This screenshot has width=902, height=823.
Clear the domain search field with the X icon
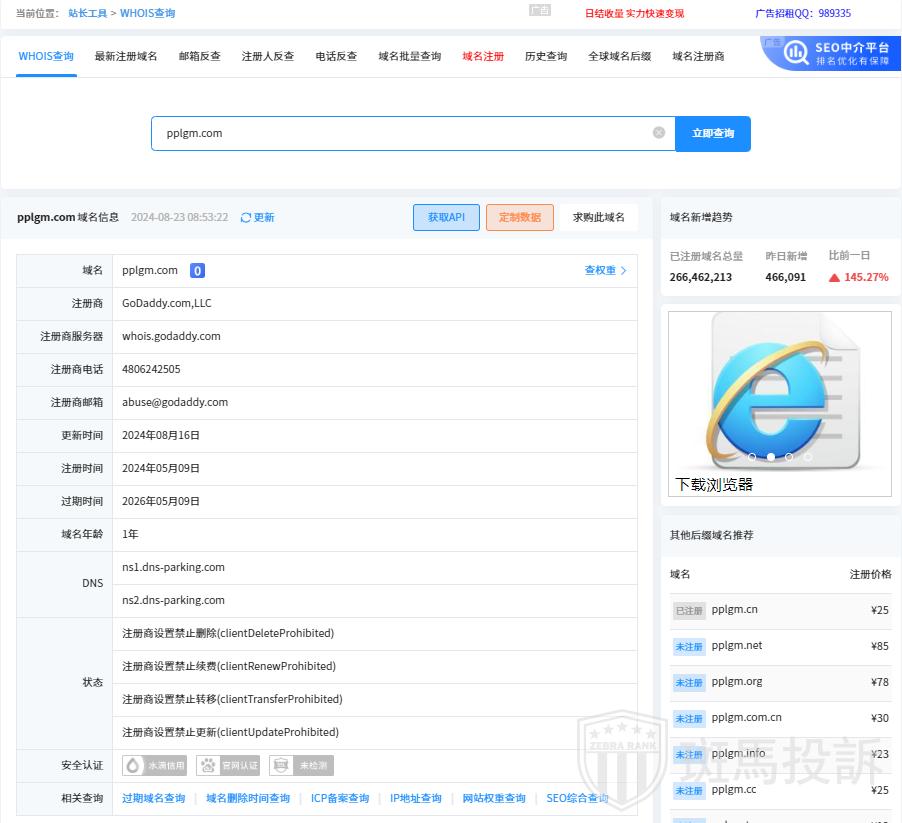coord(658,133)
